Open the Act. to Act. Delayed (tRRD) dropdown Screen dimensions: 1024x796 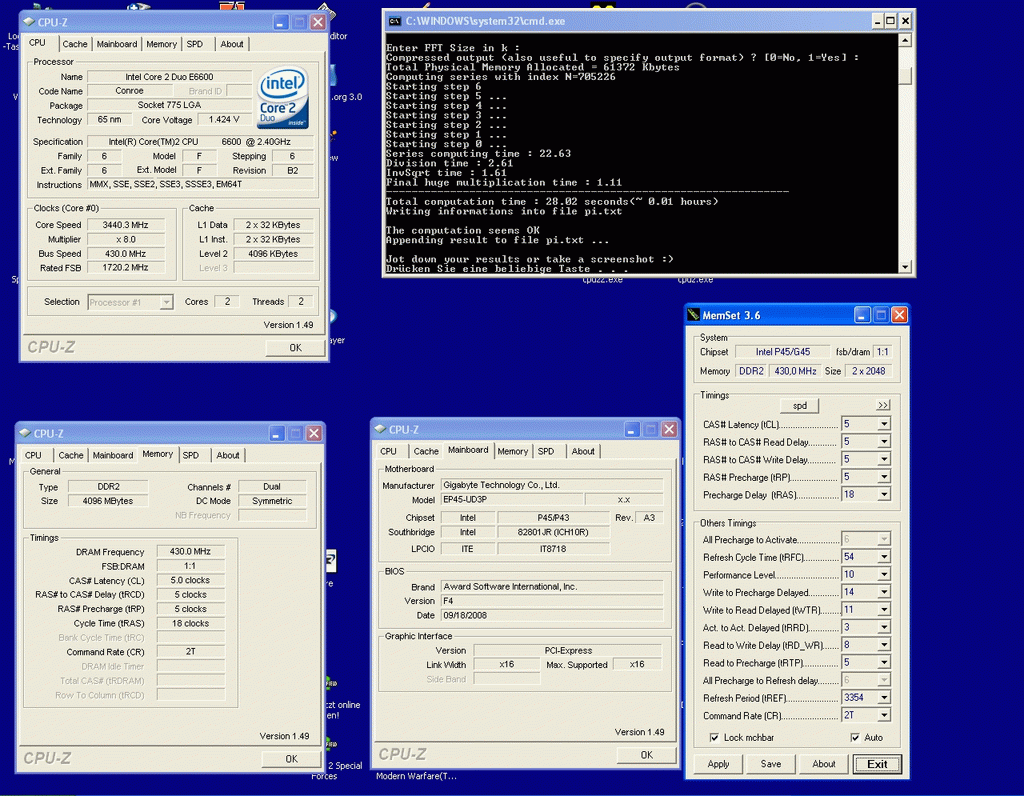coord(884,628)
